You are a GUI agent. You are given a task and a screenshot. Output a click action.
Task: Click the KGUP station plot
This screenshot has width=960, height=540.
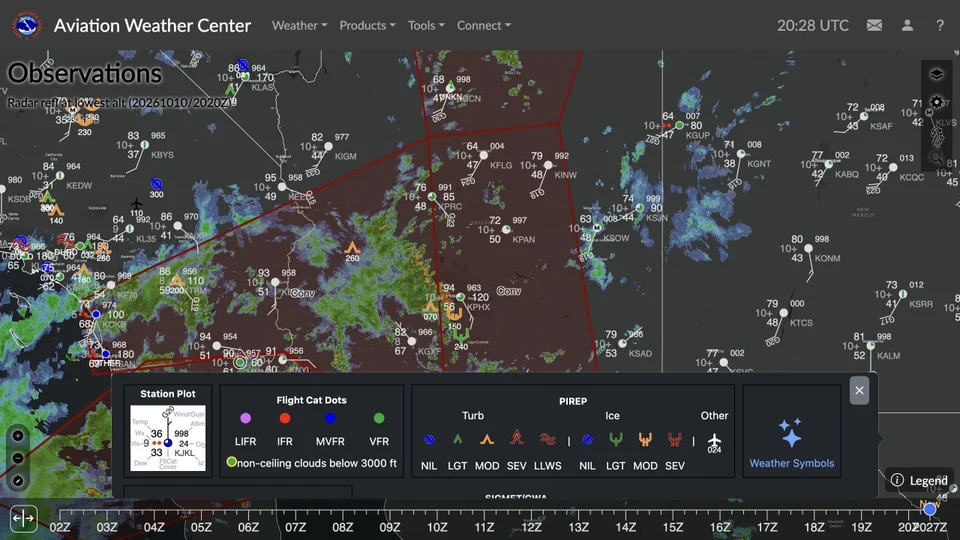[679, 125]
